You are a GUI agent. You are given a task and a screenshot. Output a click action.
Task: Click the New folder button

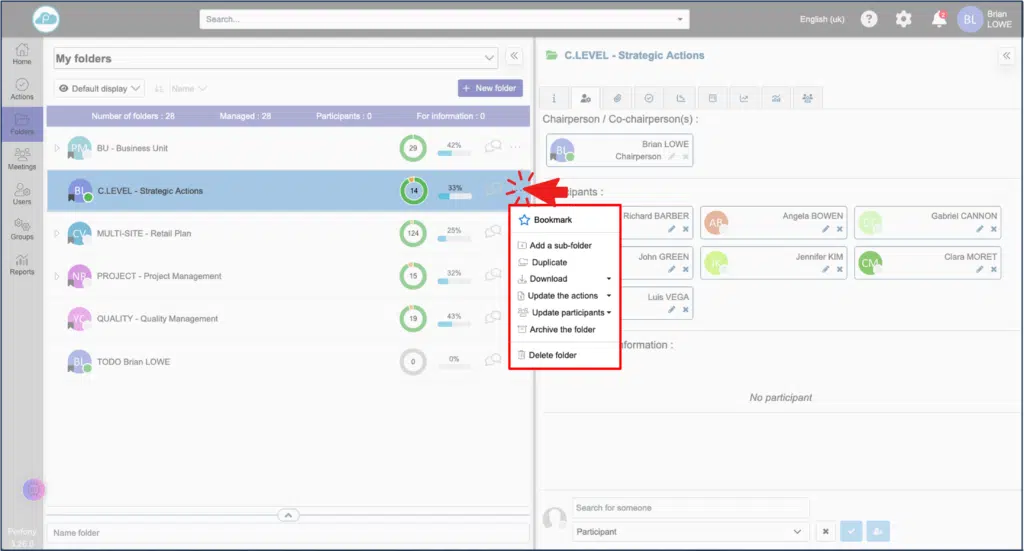click(x=489, y=88)
